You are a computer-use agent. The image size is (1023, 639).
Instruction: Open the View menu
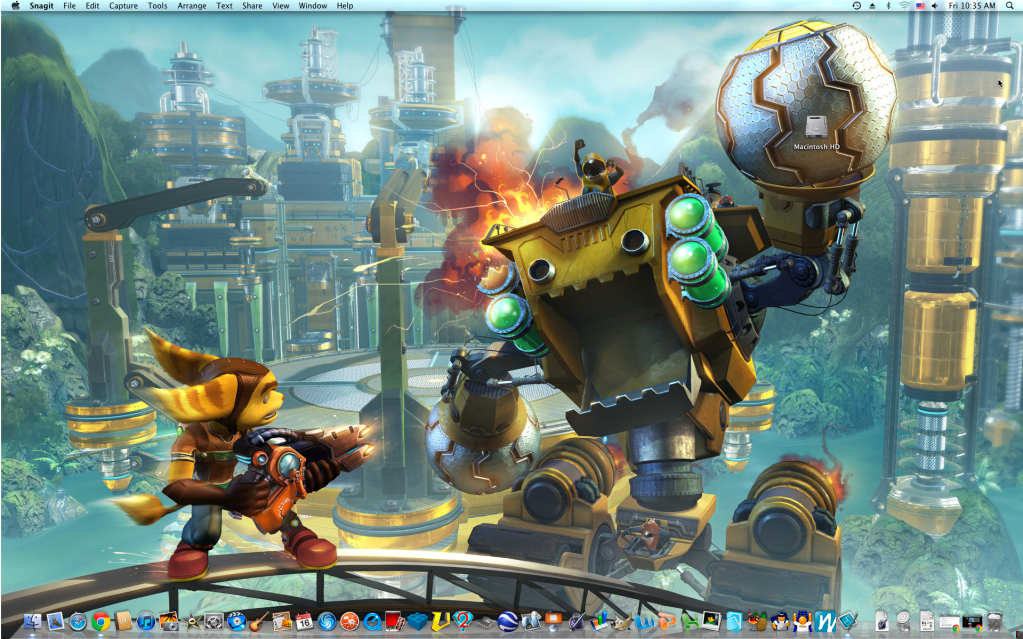[281, 6]
